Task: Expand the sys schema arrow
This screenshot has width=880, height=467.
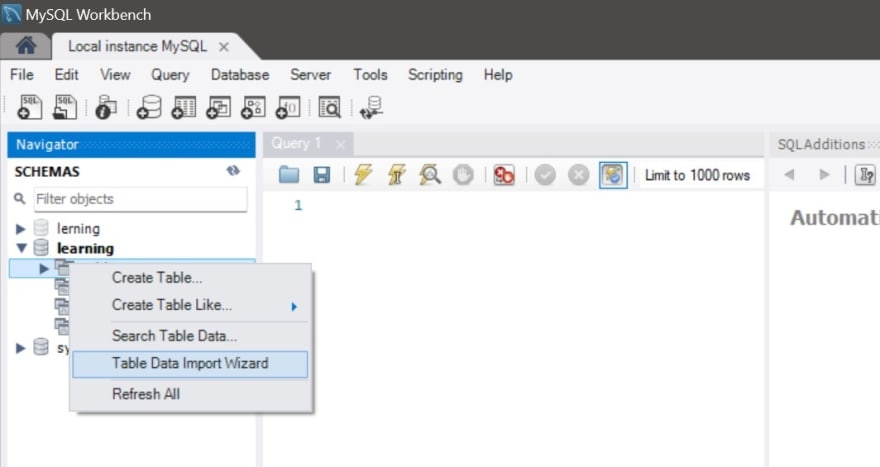Action: click(21, 347)
